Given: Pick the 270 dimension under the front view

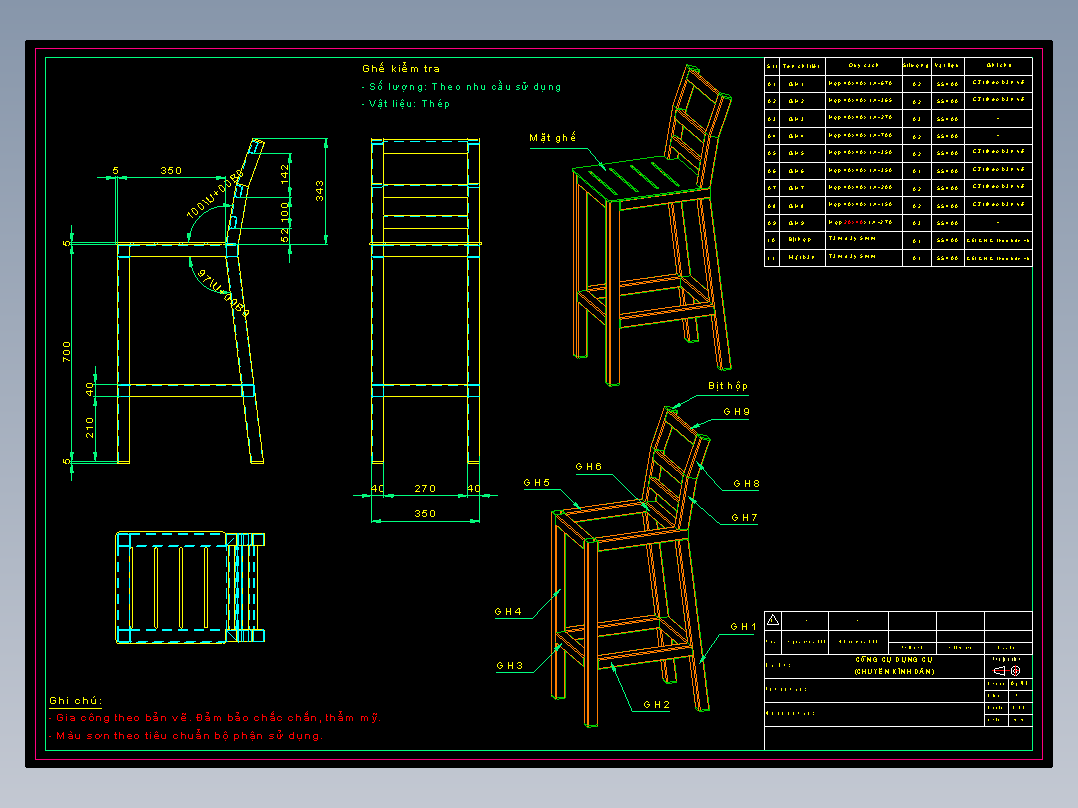Looking at the screenshot, I should pos(425,488).
